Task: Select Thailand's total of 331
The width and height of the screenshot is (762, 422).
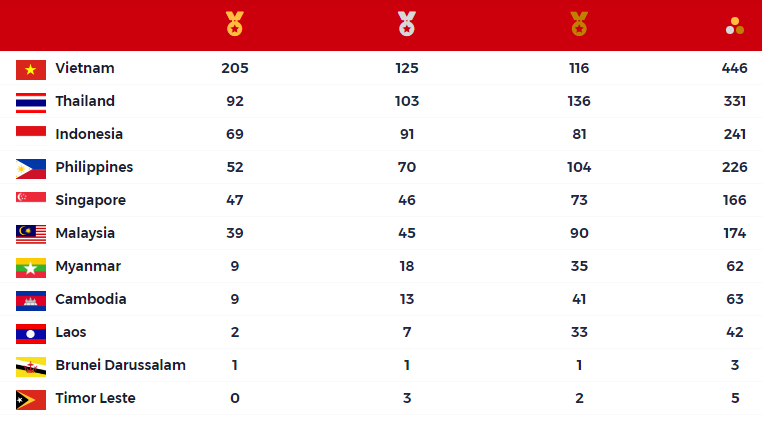Action: [735, 101]
